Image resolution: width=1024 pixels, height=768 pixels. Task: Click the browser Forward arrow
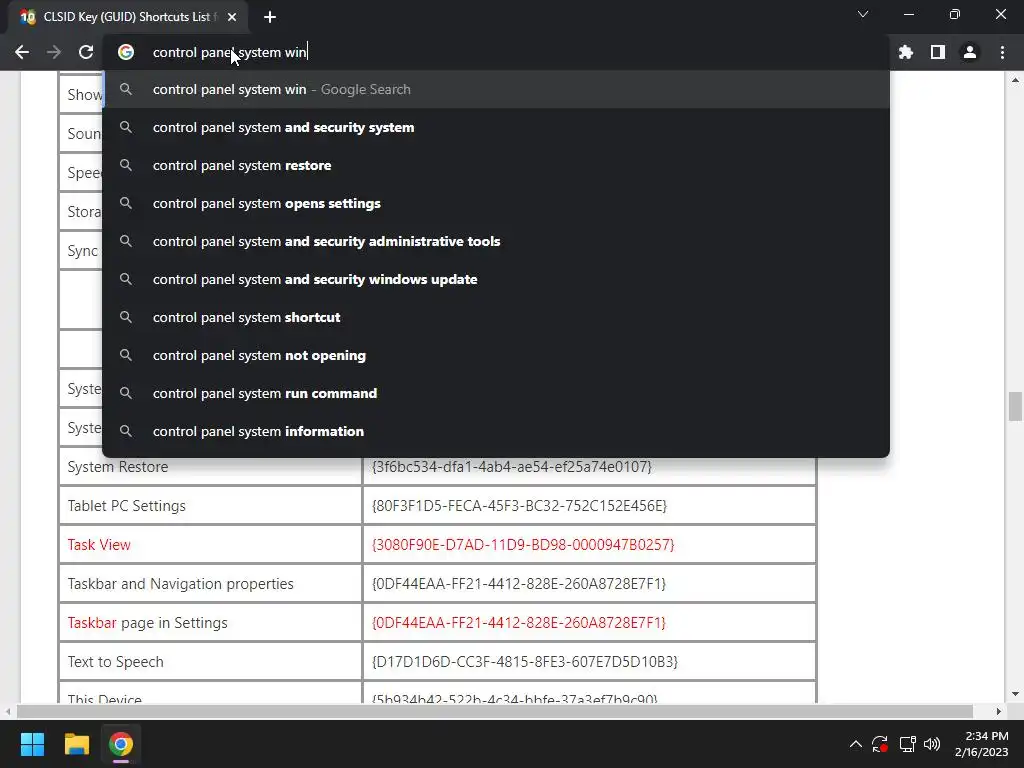pos(54,52)
